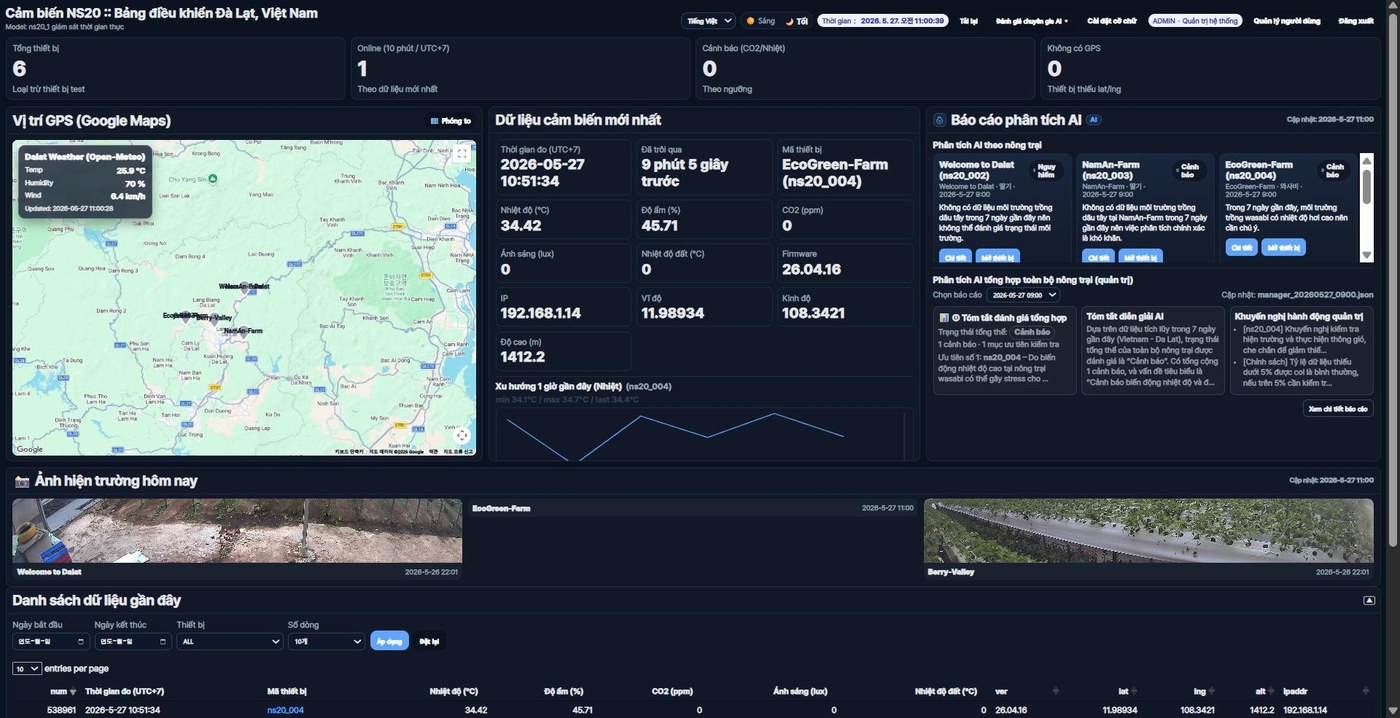Open Chi tiết for NamAn-Farm card
The height and width of the screenshot is (718, 1400).
(x=1097, y=257)
